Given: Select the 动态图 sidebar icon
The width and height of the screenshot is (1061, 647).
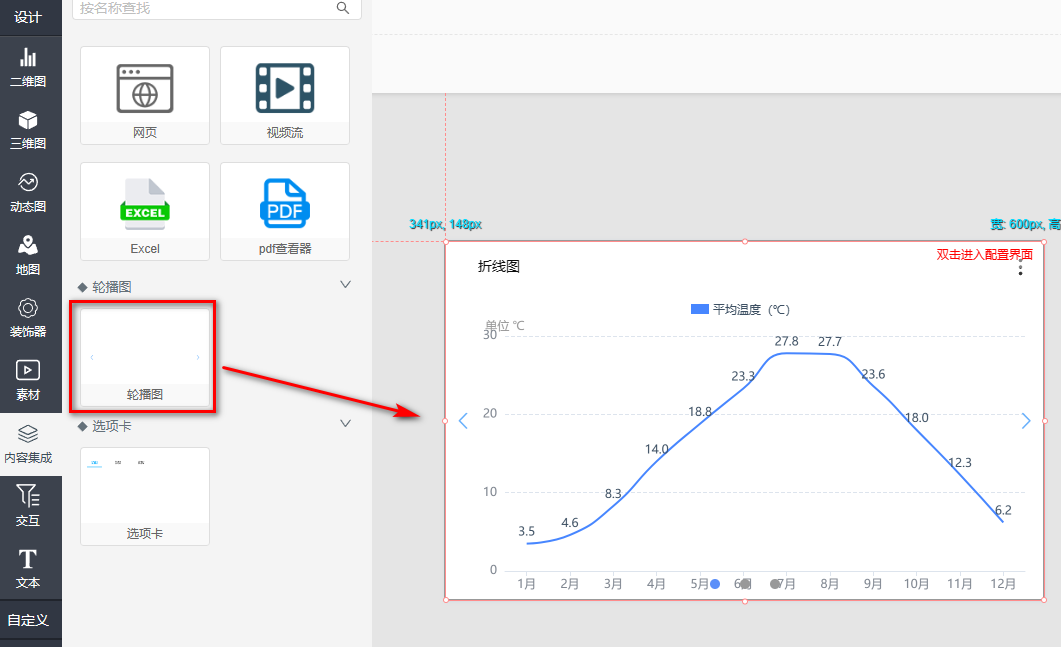Looking at the screenshot, I should [28, 193].
